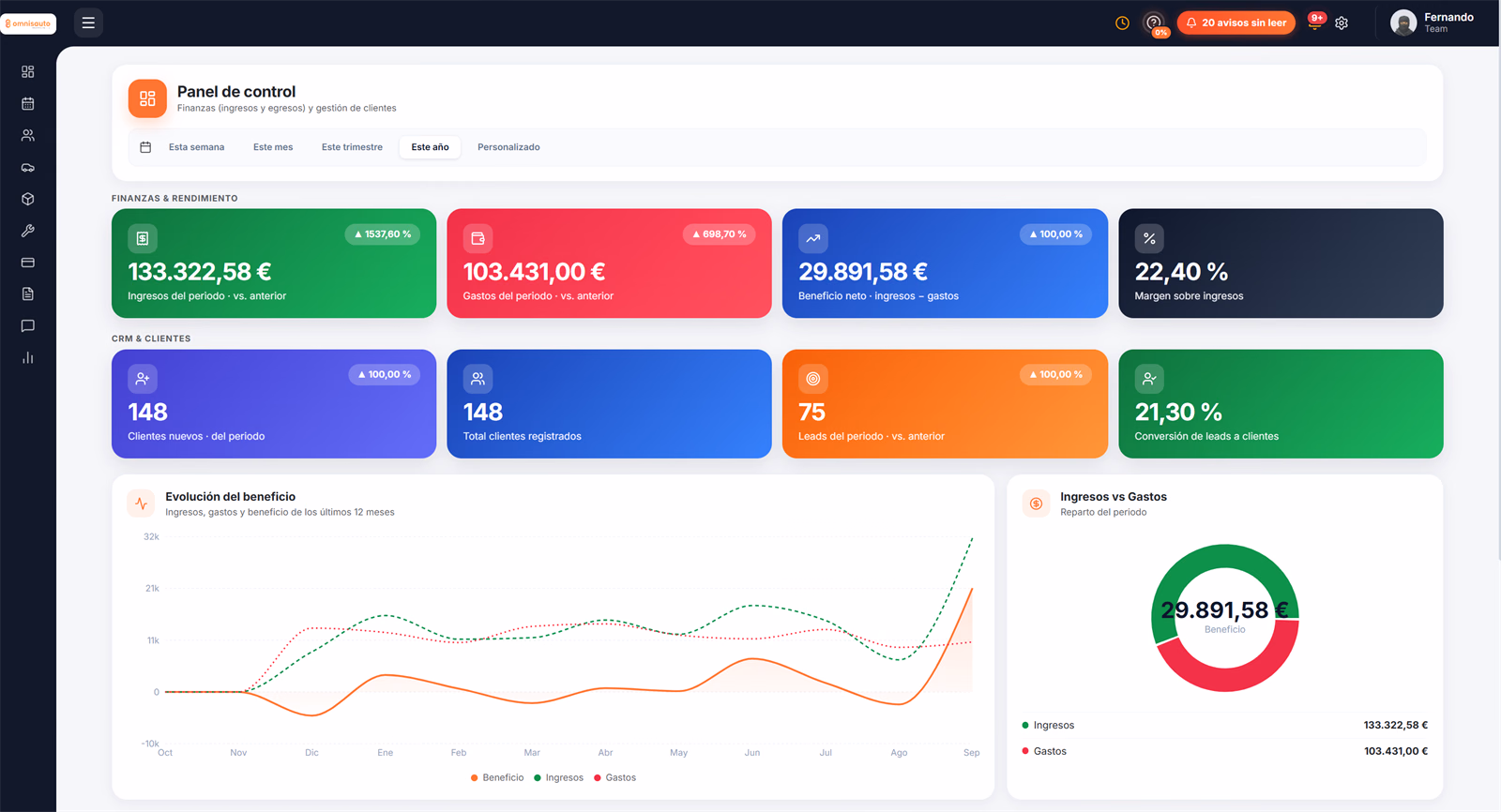Open the hamburger menu button
This screenshot has width=1501, height=812.
[x=88, y=23]
